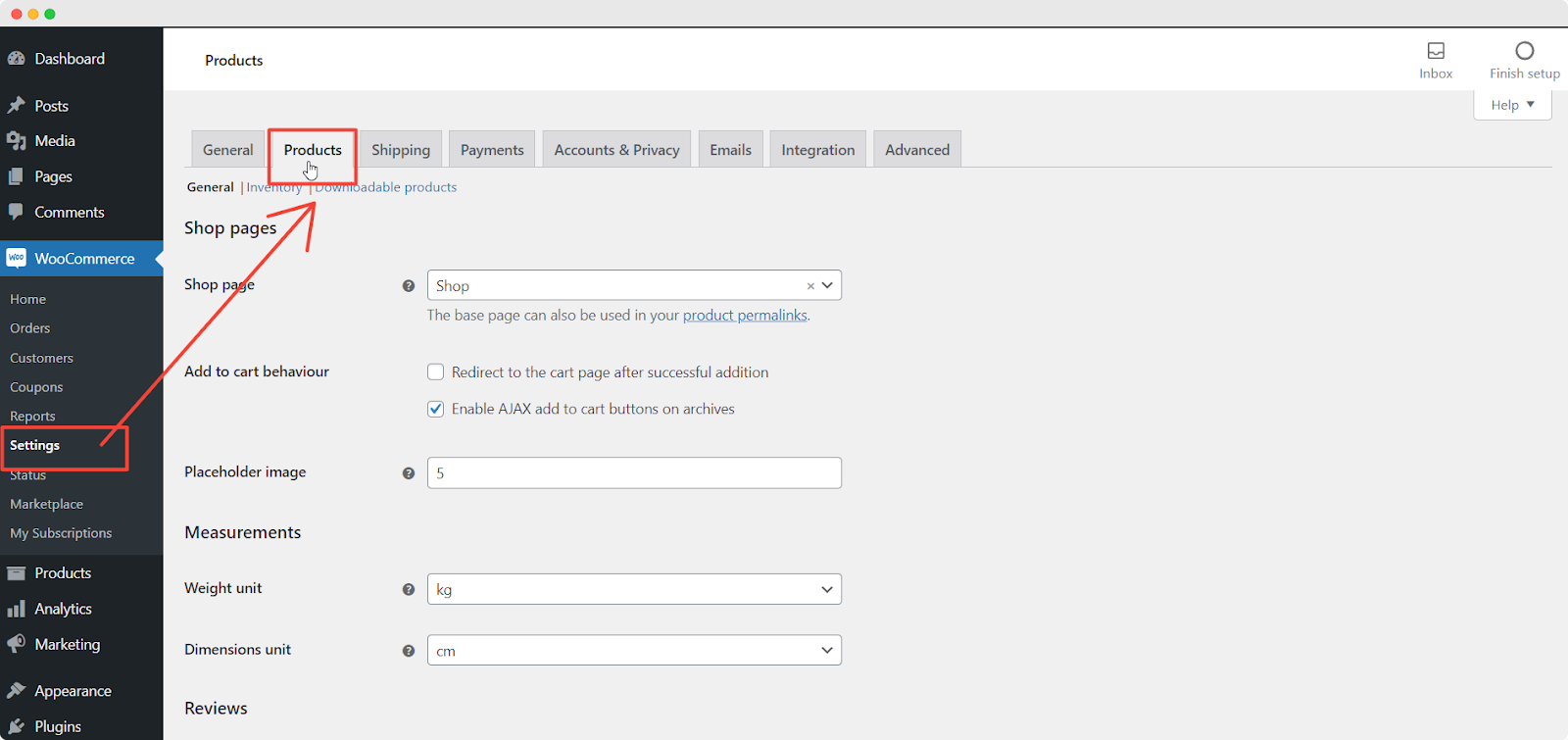This screenshot has width=1568, height=740.
Task: Open the Dimensions unit cm dropdown
Action: click(634, 650)
